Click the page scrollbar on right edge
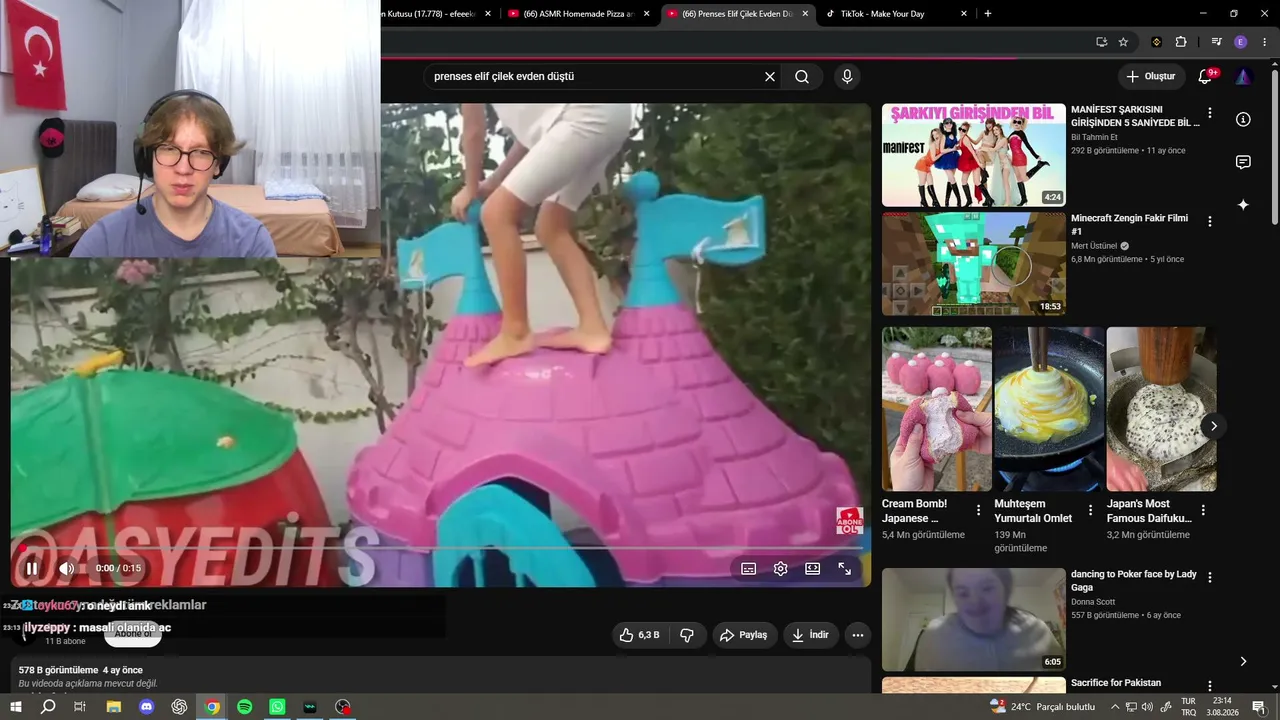 pos(1274,145)
